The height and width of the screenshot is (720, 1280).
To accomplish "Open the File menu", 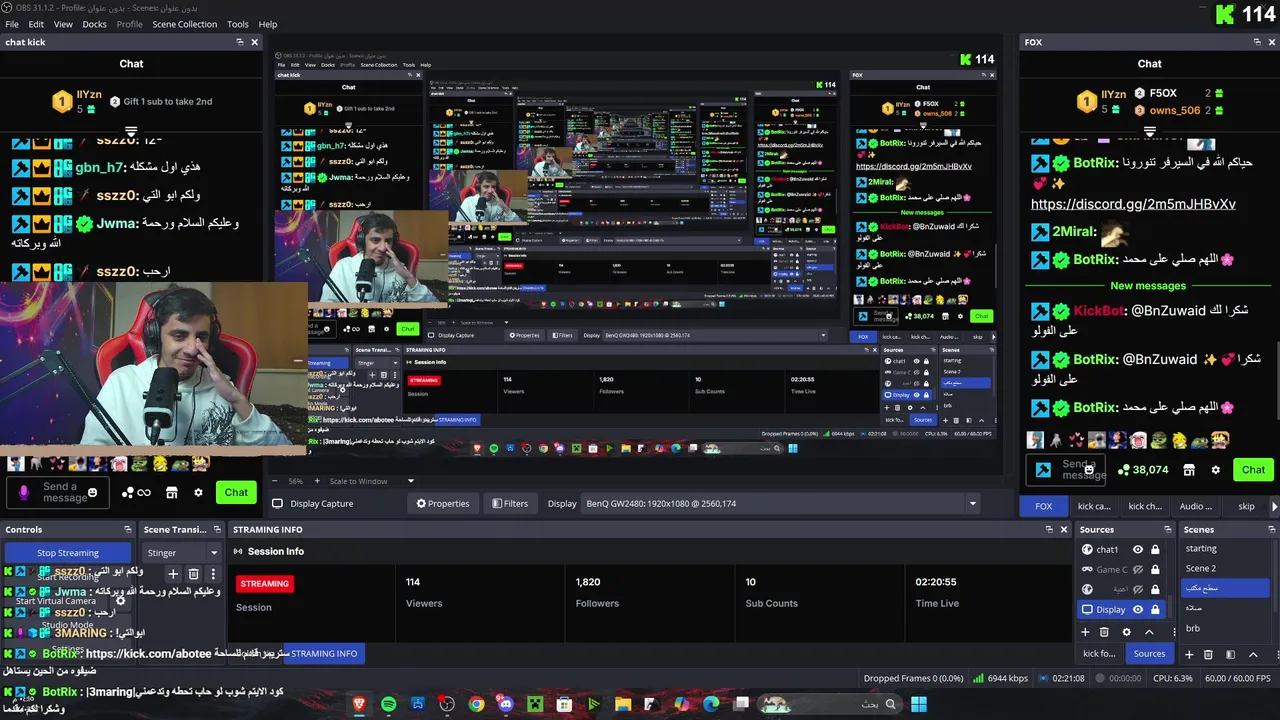I will pyautogui.click(x=12, y=24).
